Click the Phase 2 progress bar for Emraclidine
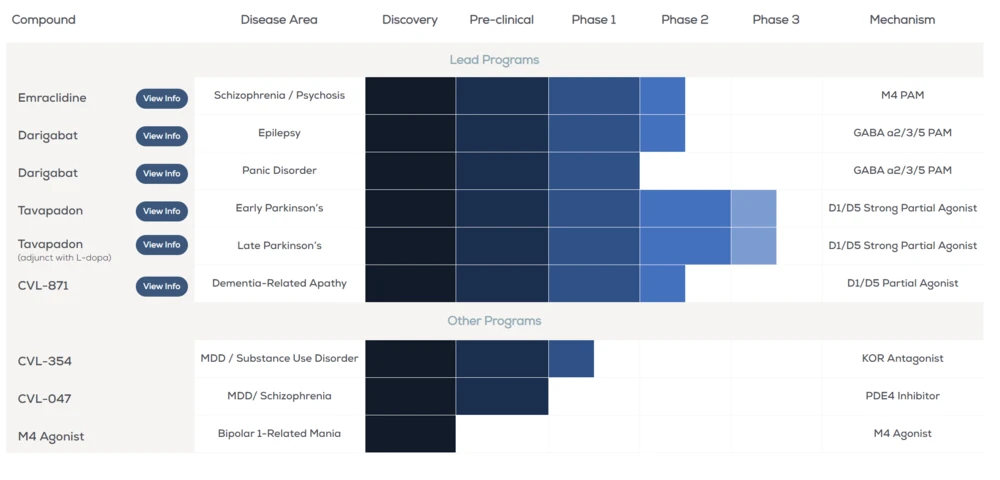The image size is (1000, 480). [662, 96]
